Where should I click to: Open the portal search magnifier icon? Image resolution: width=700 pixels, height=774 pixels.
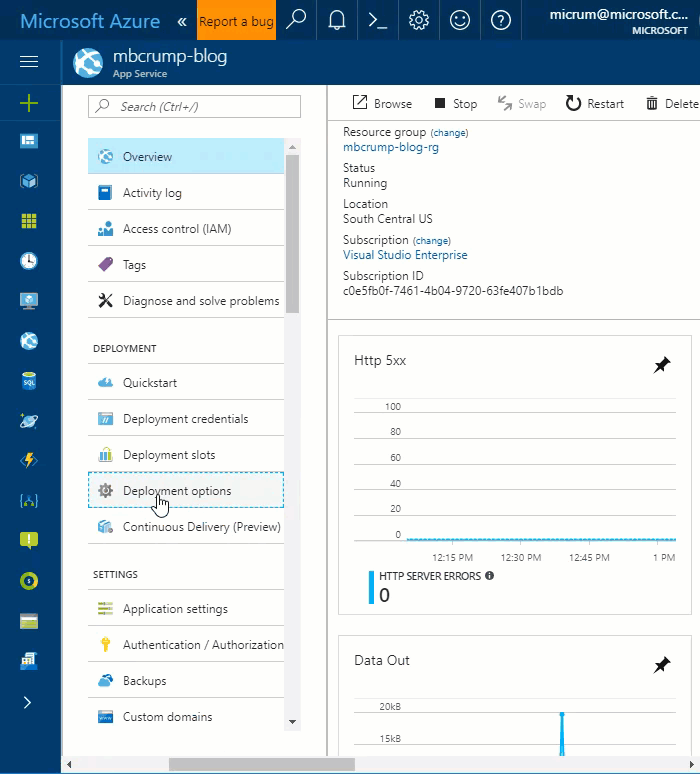[296, 20]
